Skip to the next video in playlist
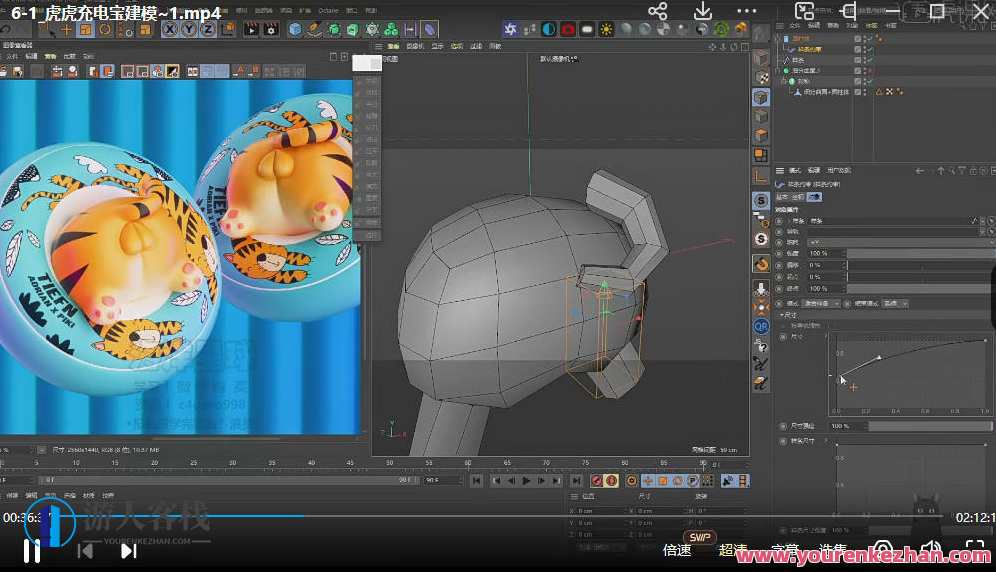This screenshot has height=572, width=996. (x=129, y=551)
